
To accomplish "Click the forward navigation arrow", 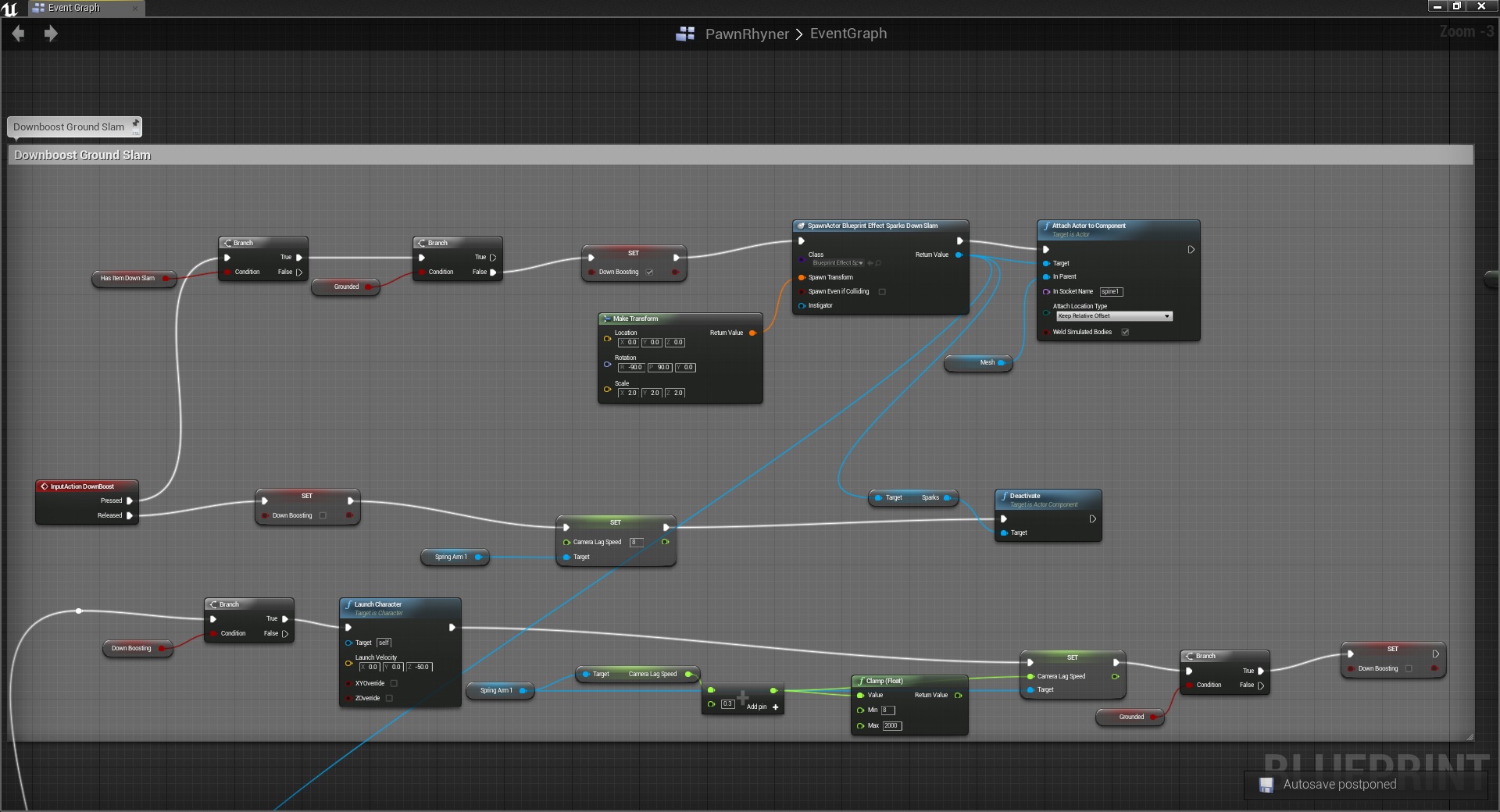I will tap(51, 34).
